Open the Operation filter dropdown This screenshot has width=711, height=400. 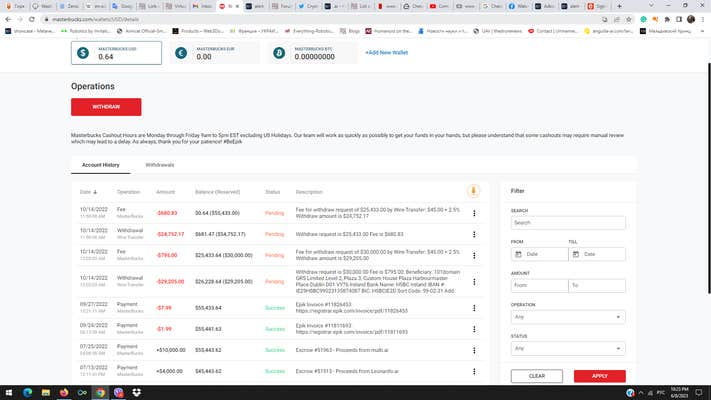point(568,318)
